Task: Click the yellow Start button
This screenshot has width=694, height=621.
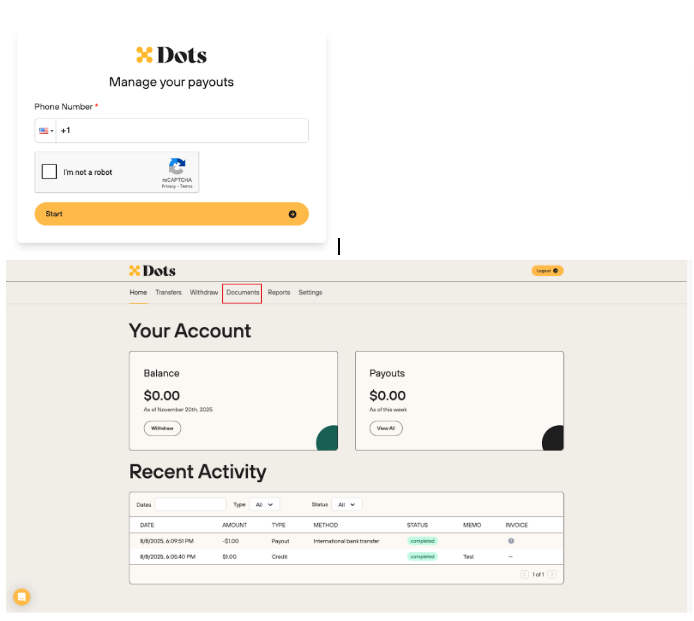Action: point(171,214)
